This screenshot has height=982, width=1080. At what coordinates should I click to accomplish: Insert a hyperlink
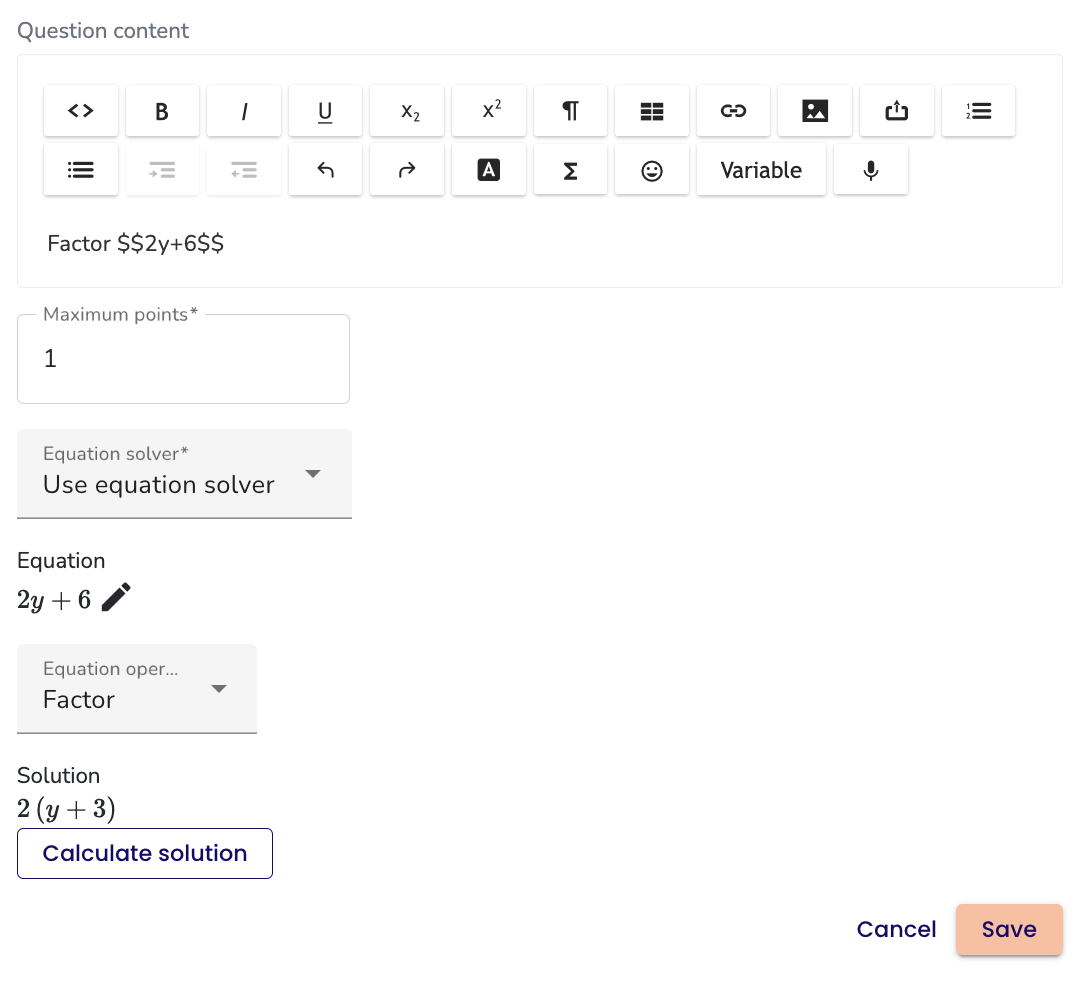(x=733, y=111)
